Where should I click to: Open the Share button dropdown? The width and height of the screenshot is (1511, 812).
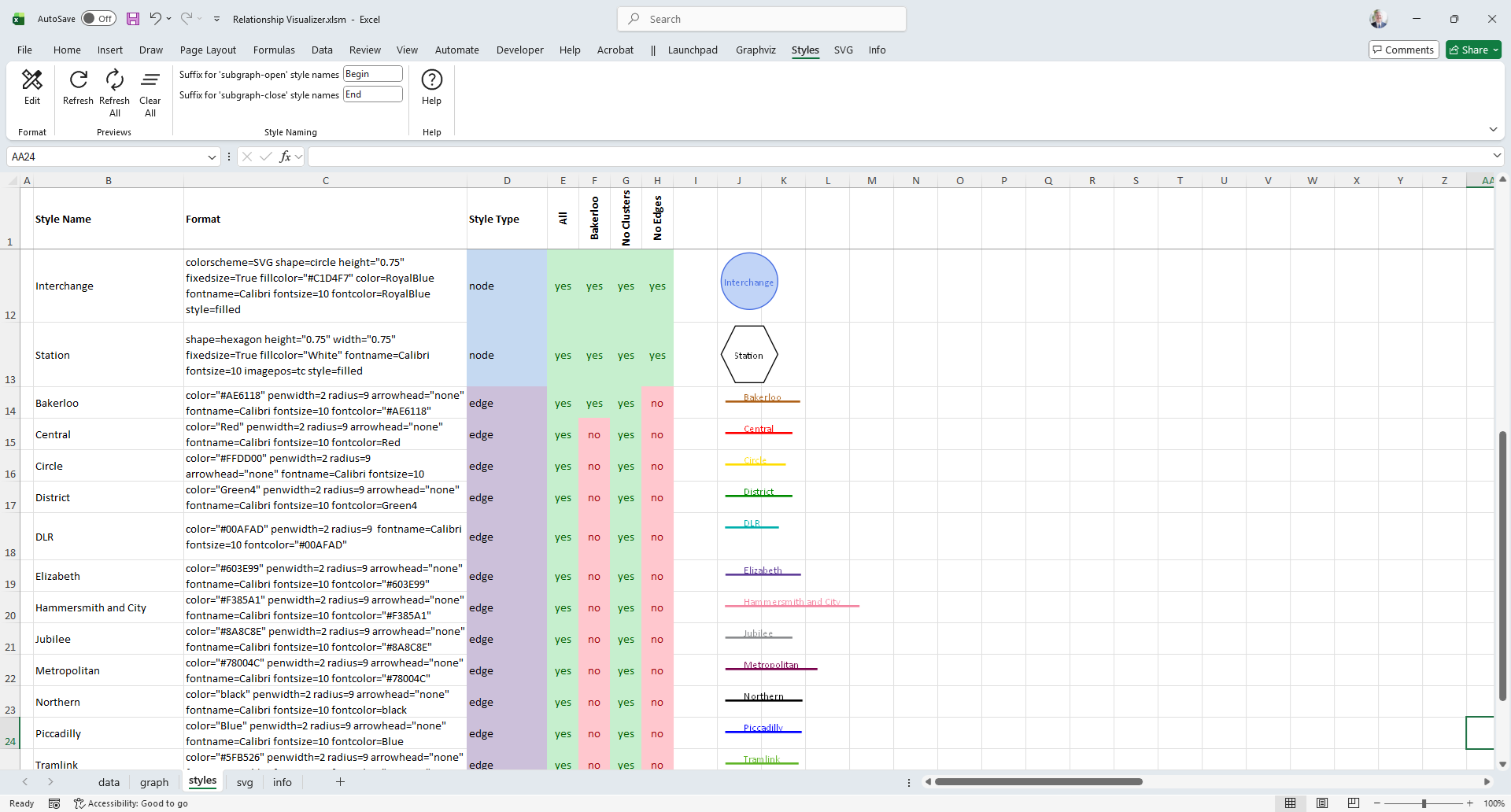pyautogui.click(x=1495, y=50)
